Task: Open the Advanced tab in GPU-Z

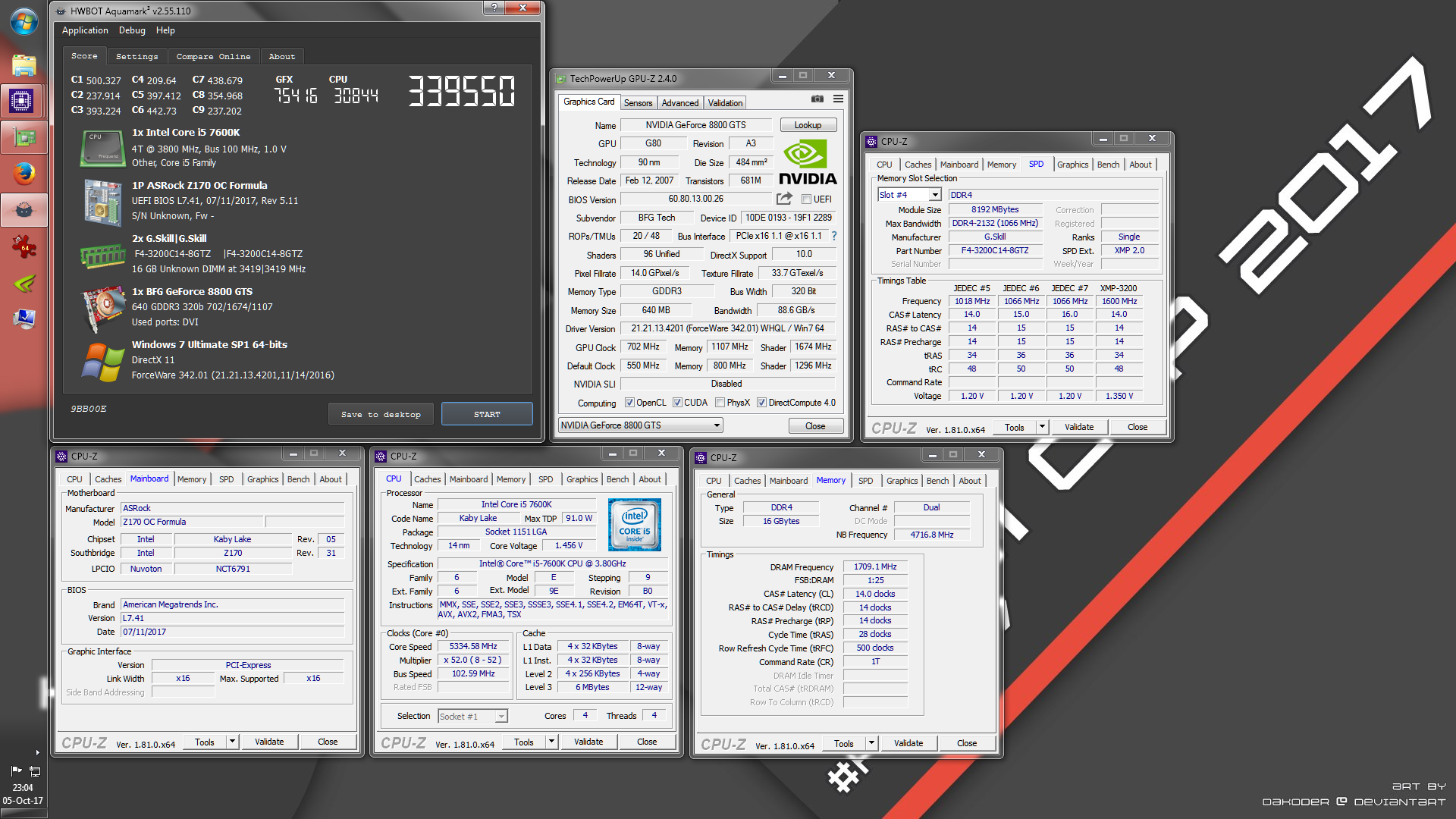Action: tap(679, 103)
